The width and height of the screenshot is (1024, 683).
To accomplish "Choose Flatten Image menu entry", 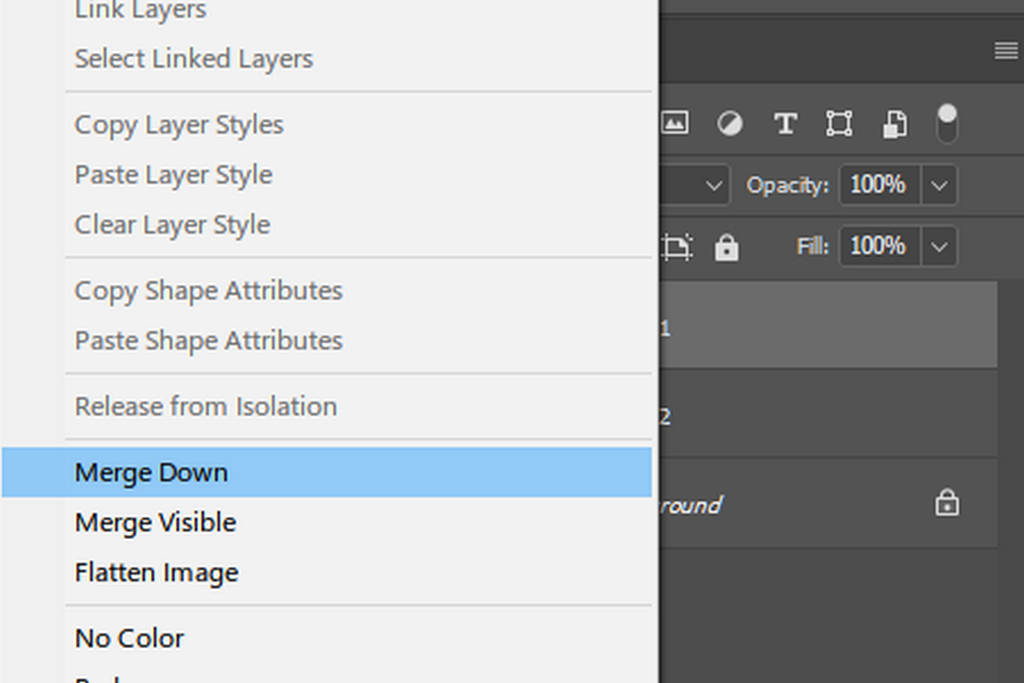I will click(157, 572).
